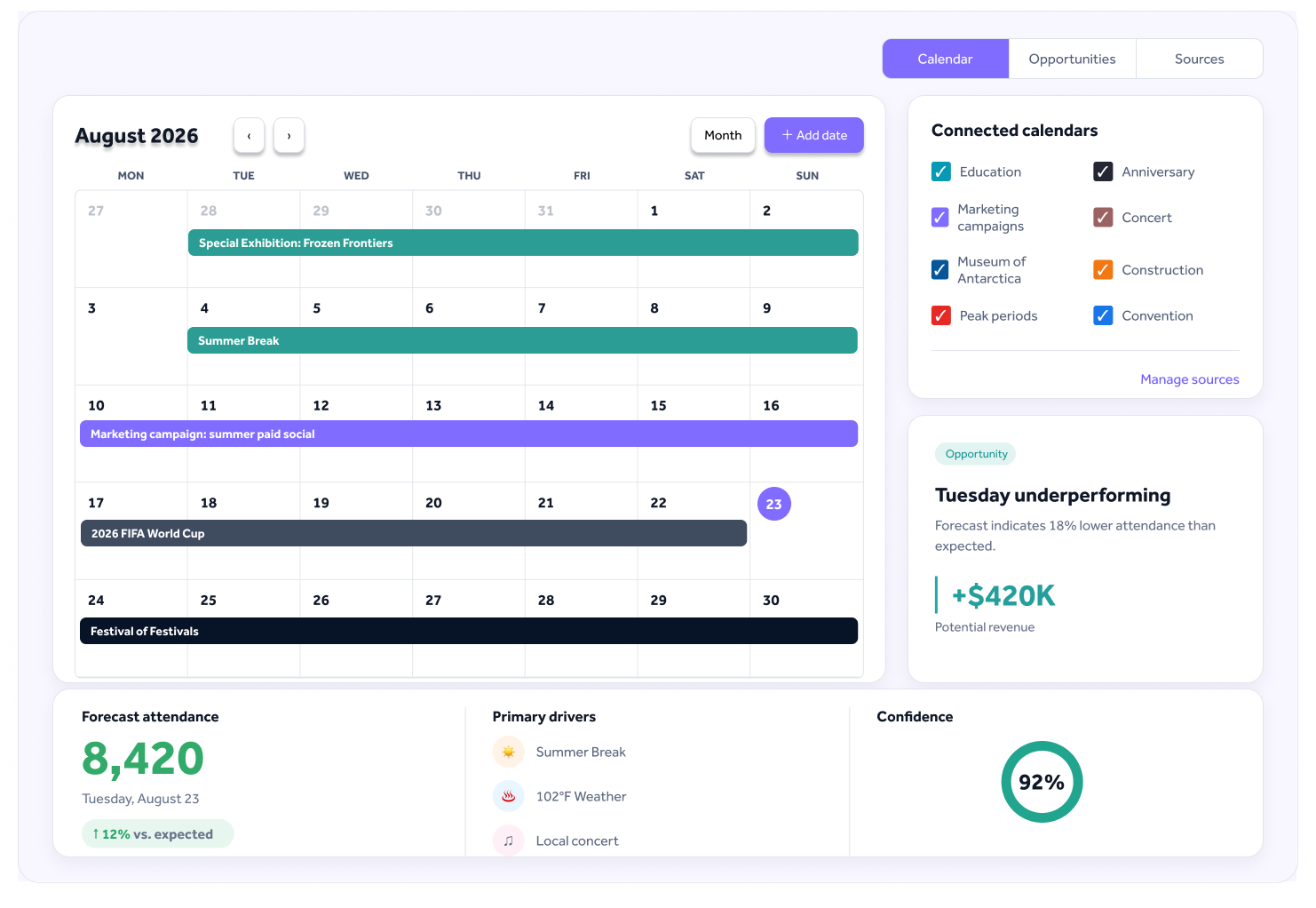The height and width of the screenshot is (908, 1316).
Task: Open the Manage sources link
Action: click(x=1189, y=379)
